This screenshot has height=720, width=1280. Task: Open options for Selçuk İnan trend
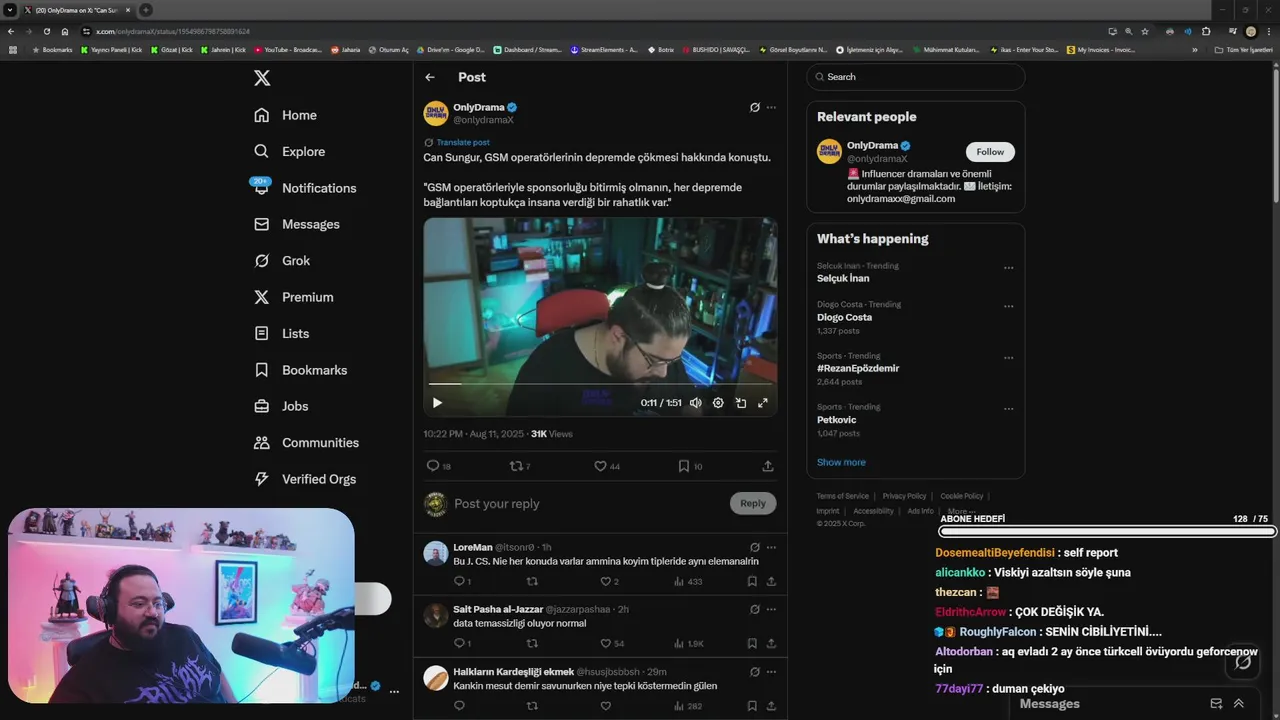point(1008,268)
